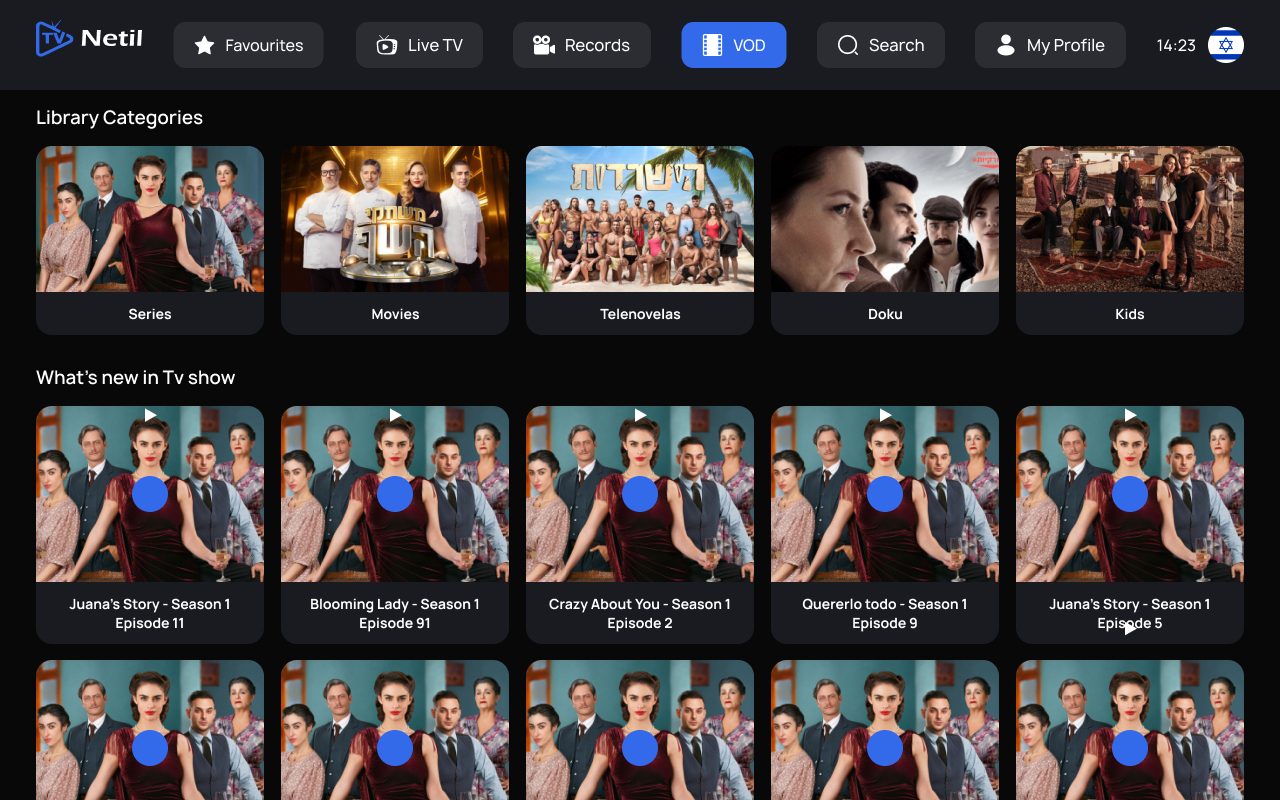
Task: Click the Israel flag language icon
Action: click(x=1225, y=45)
